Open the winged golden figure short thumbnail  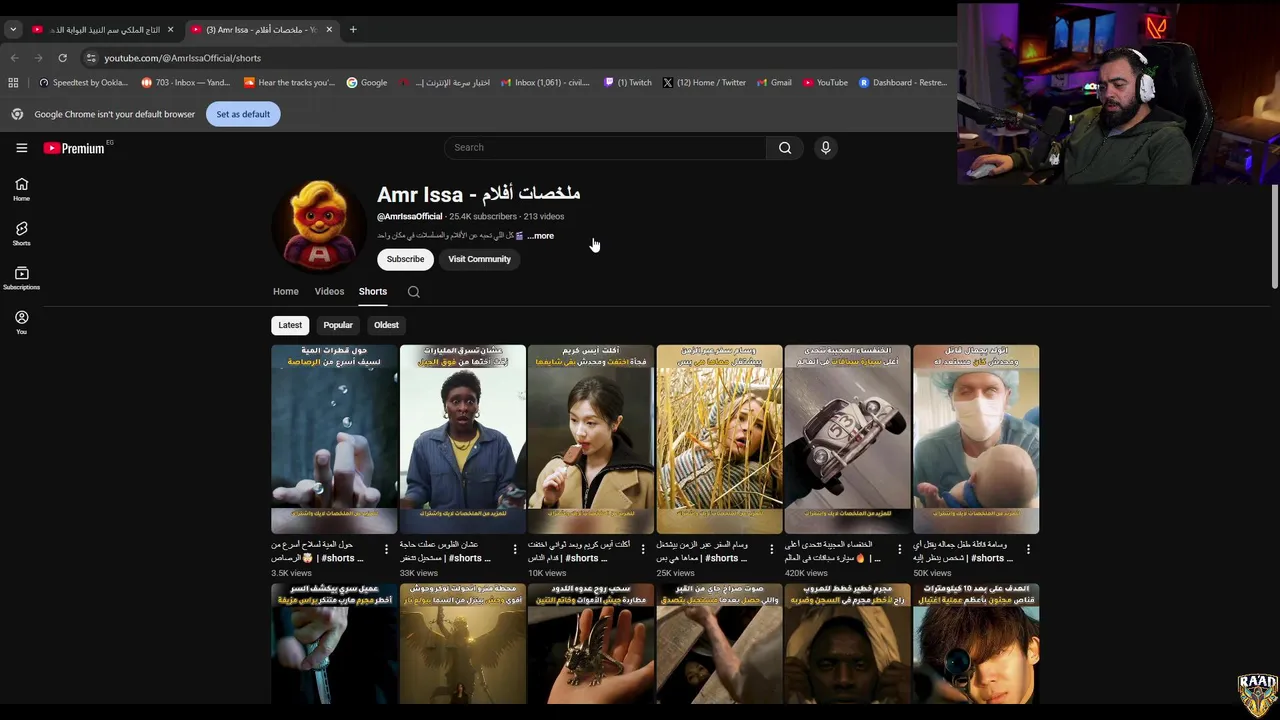pyautogui.click(x=462, y=644)
